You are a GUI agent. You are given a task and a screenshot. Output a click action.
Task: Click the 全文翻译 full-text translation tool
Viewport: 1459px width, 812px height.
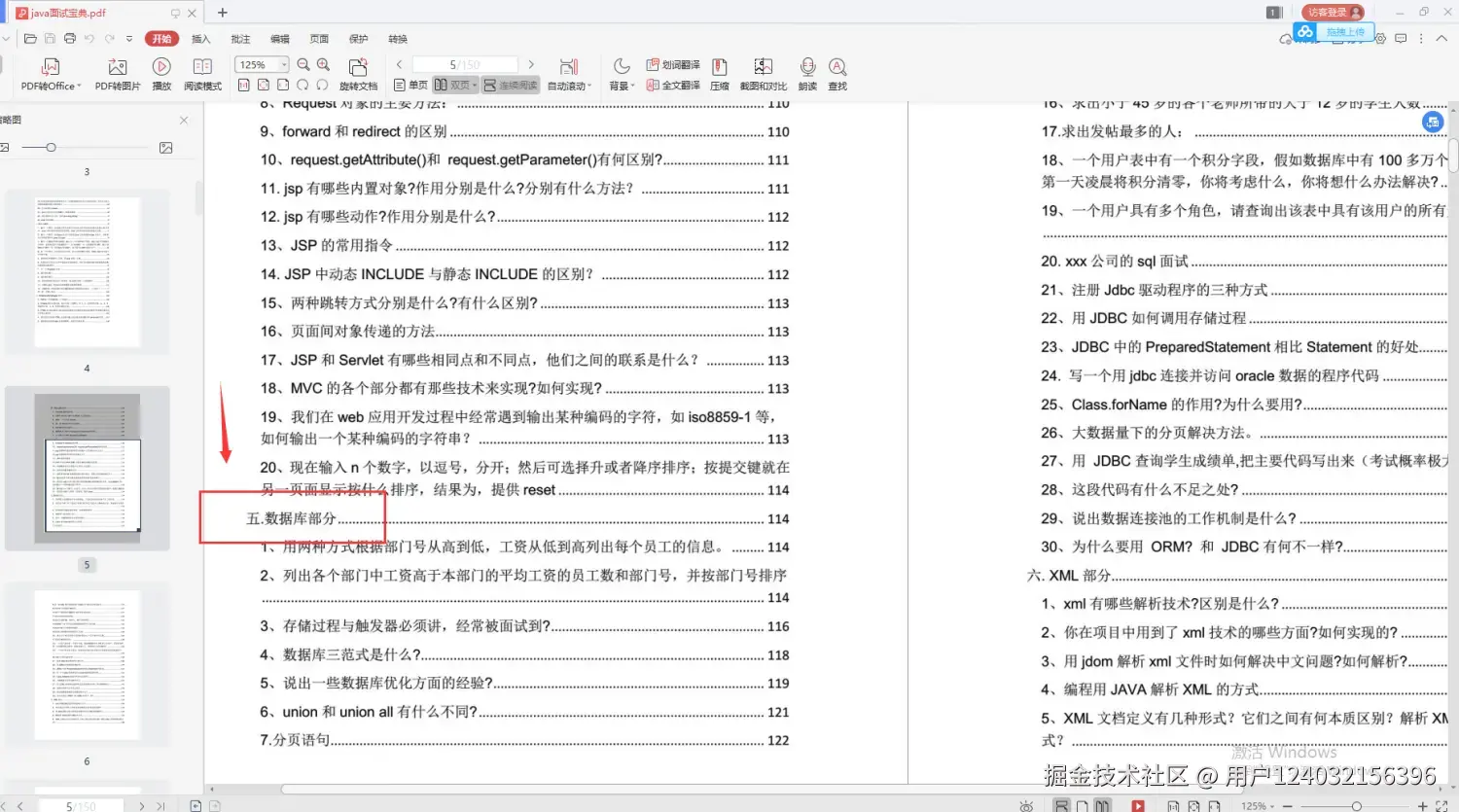pos(673,86)
